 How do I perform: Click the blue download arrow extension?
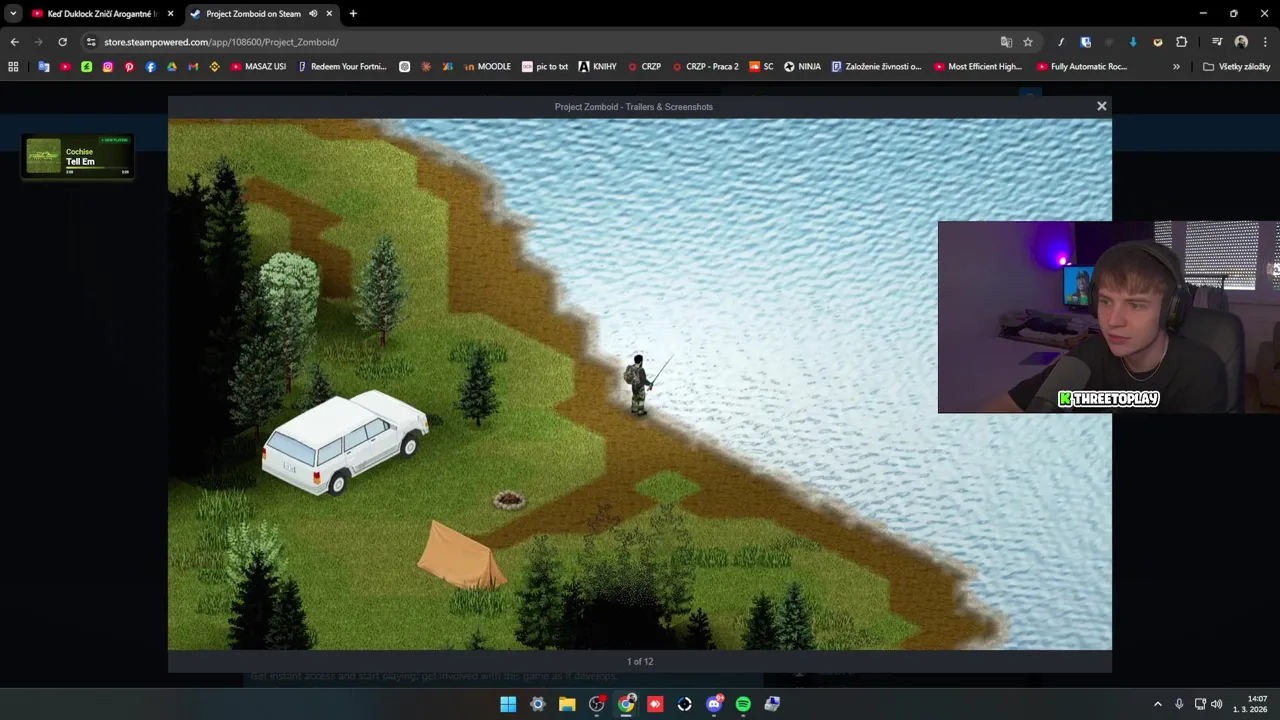1133,42
